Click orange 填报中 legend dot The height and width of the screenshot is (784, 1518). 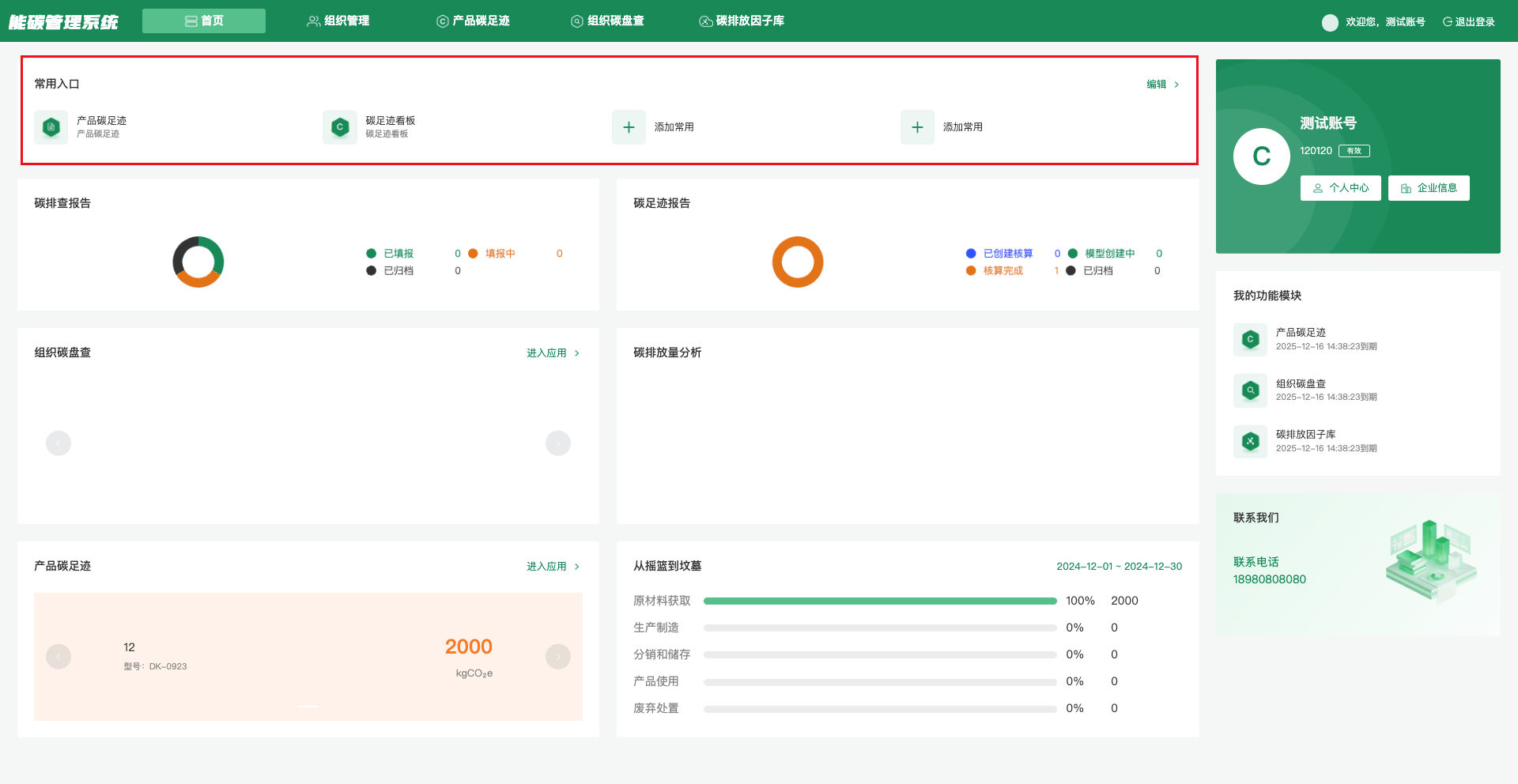tap(473, 254)
